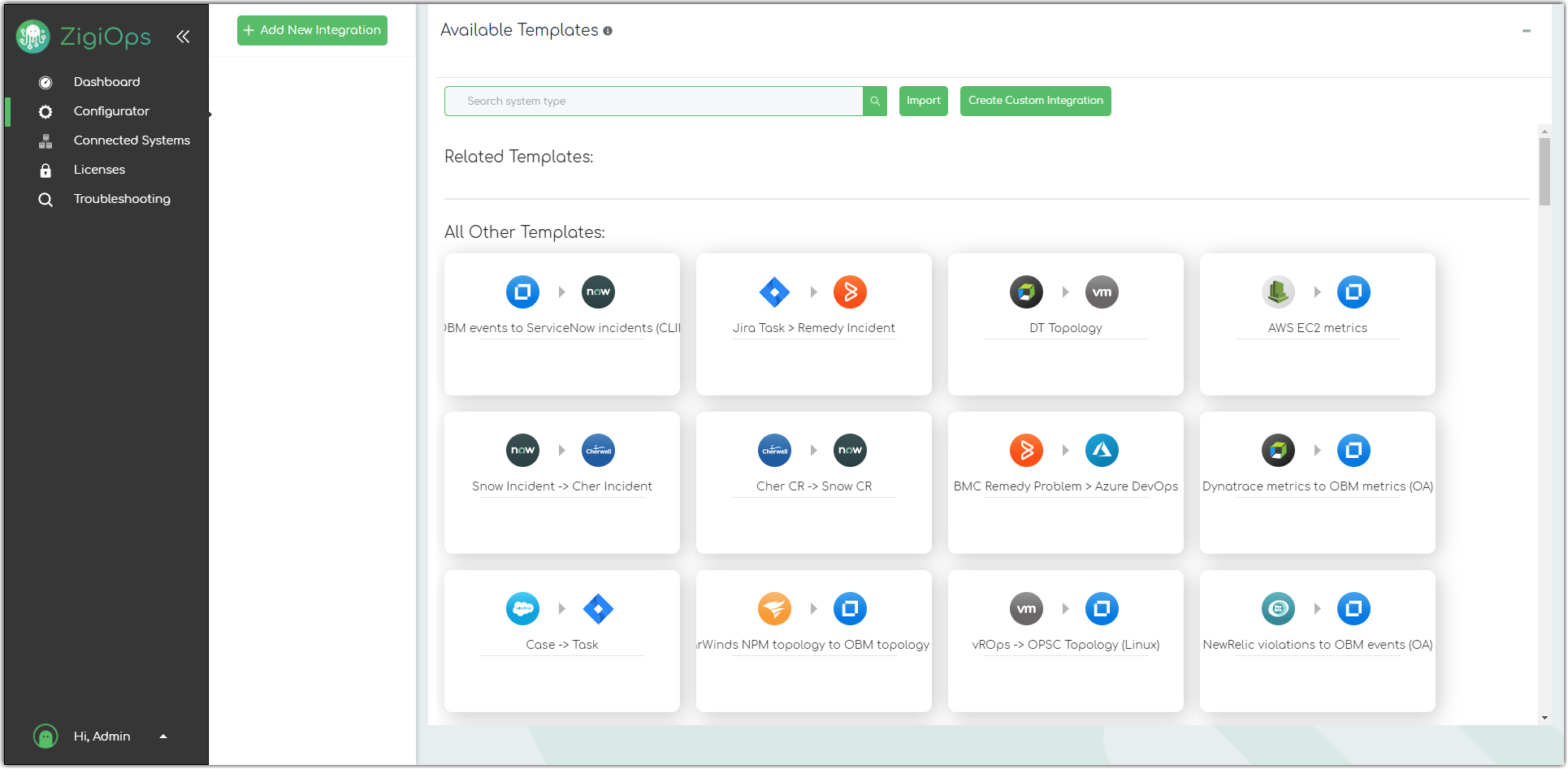Click the Dashboard gauge icon
The image size is (1568, 769).
45,83
